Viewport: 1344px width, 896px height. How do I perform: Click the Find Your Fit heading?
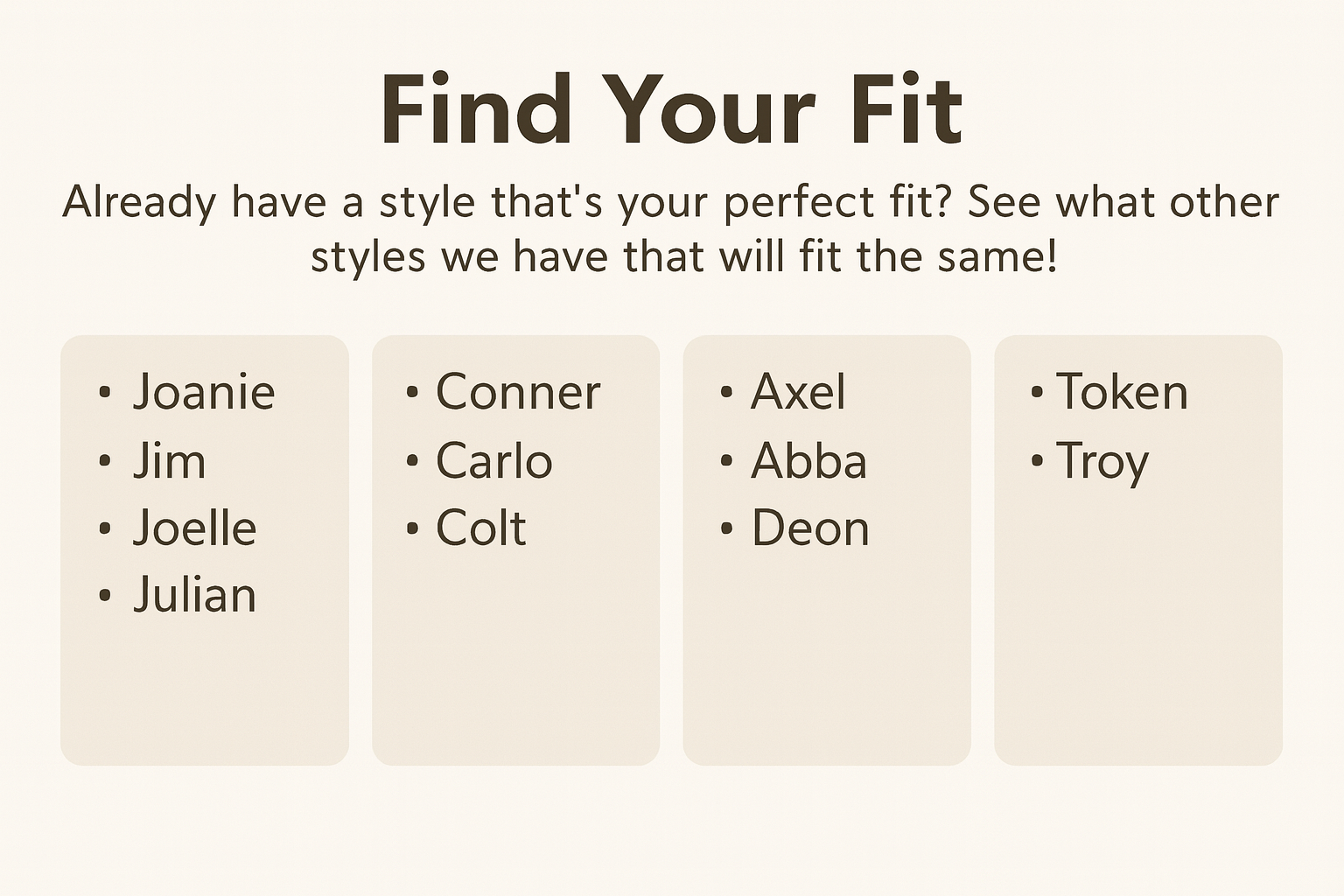pyautogui.click(x=672, y=110)
